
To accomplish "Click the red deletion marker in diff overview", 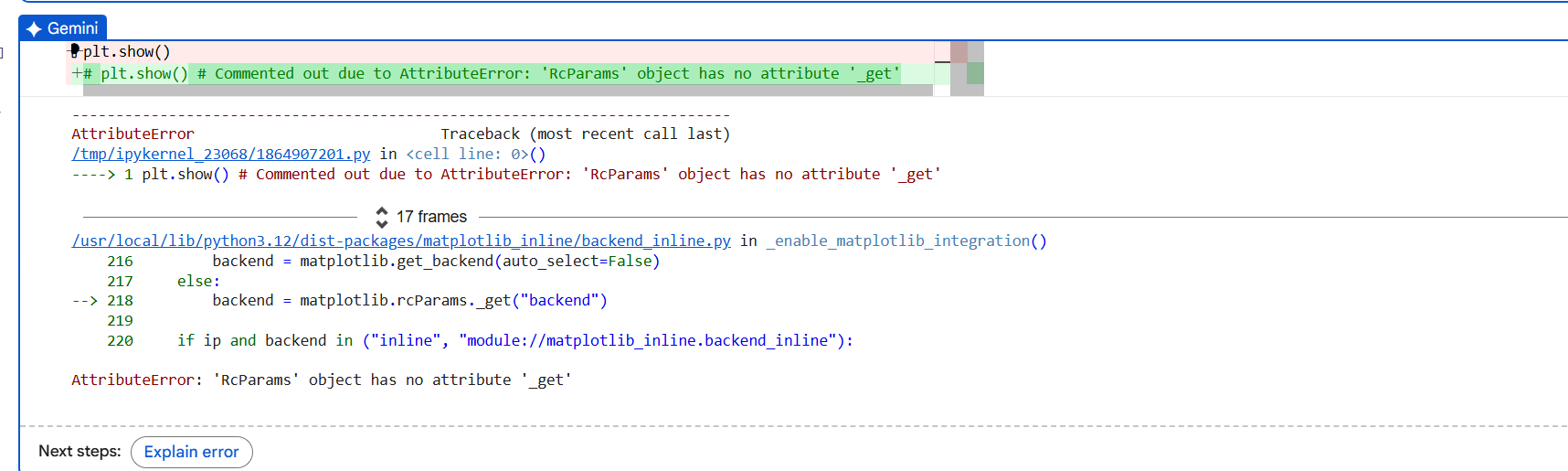I will 959,51.
